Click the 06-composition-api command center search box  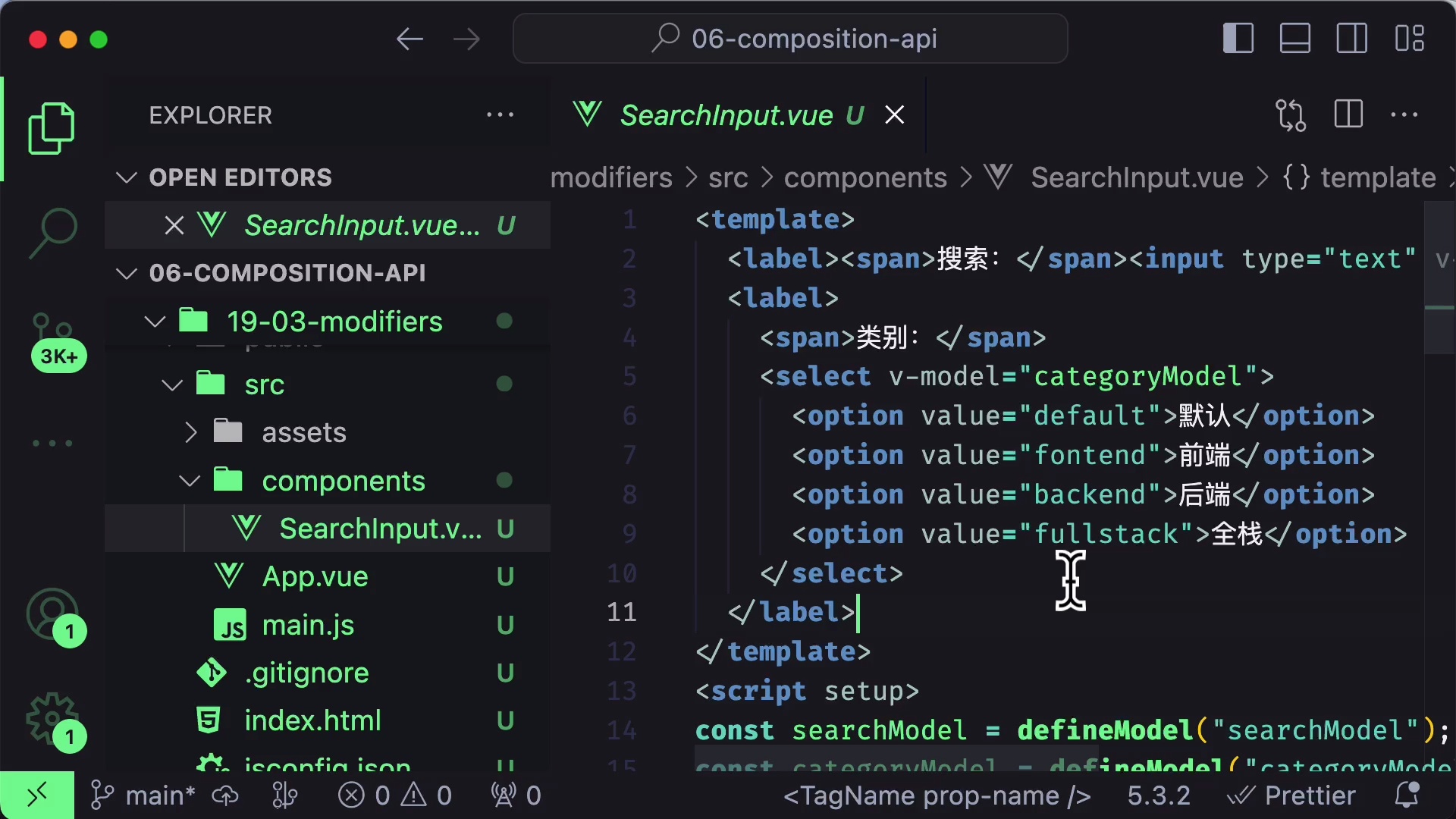pyautogui.click(x=790, y=39)
